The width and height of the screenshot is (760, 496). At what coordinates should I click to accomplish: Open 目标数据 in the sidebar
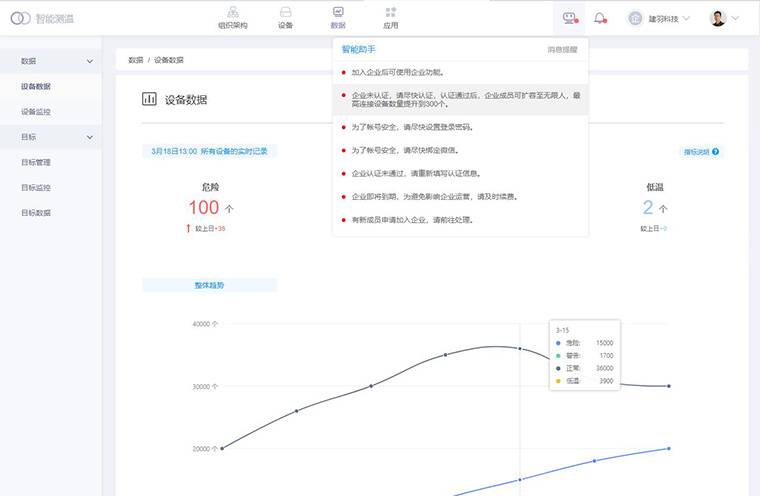36,213
